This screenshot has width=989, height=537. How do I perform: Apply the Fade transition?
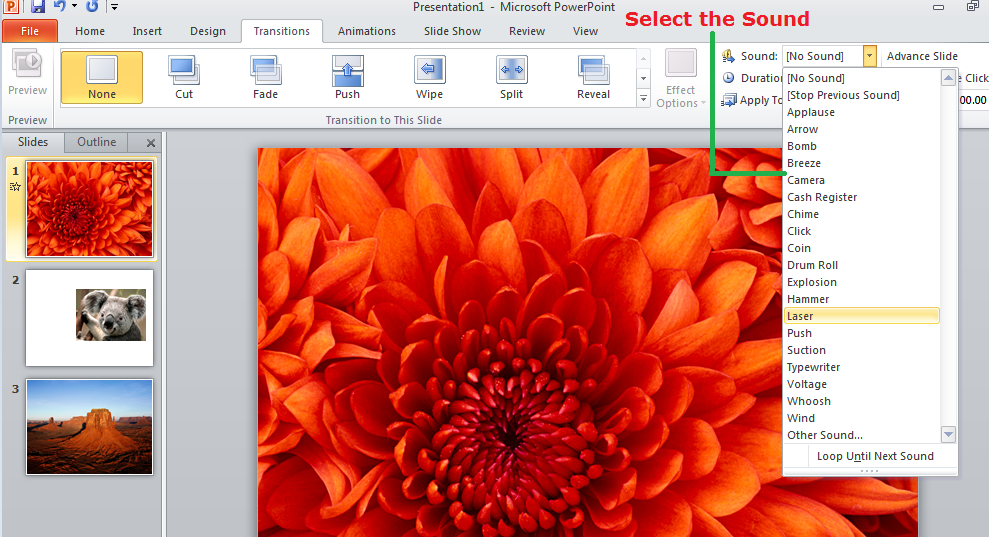(266, 77)
